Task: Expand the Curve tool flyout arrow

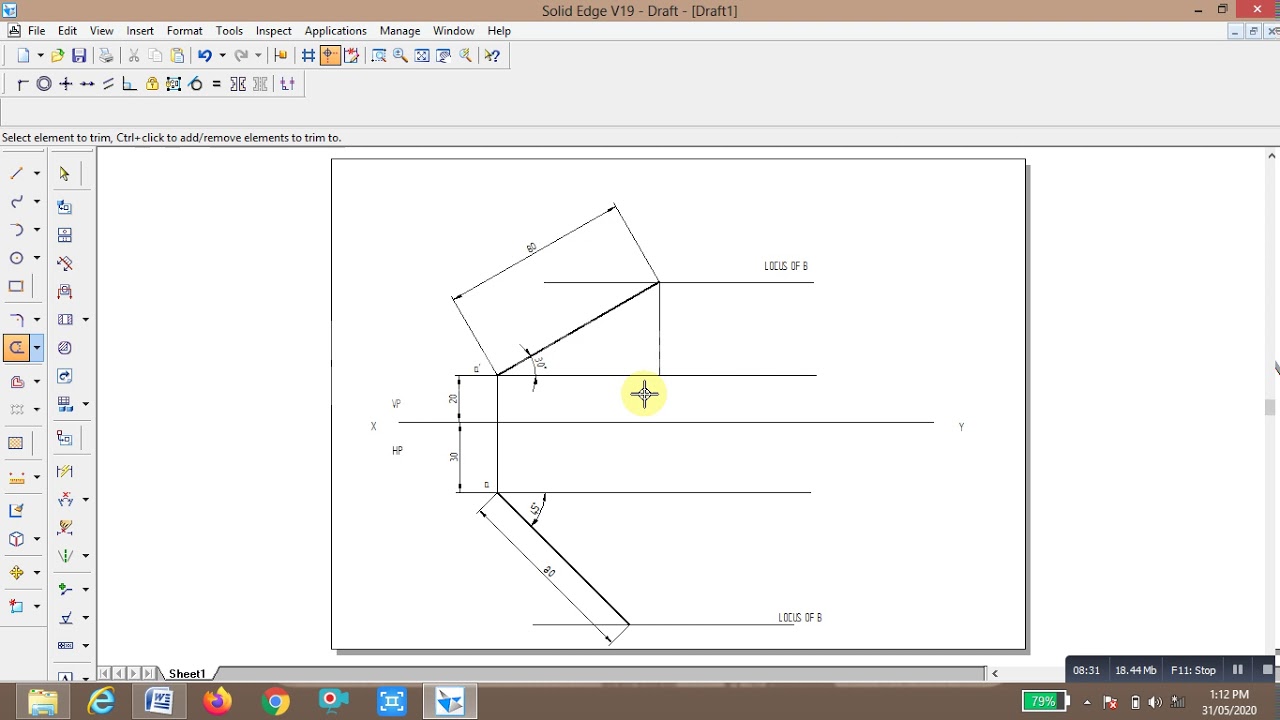Action: (37, 202)
